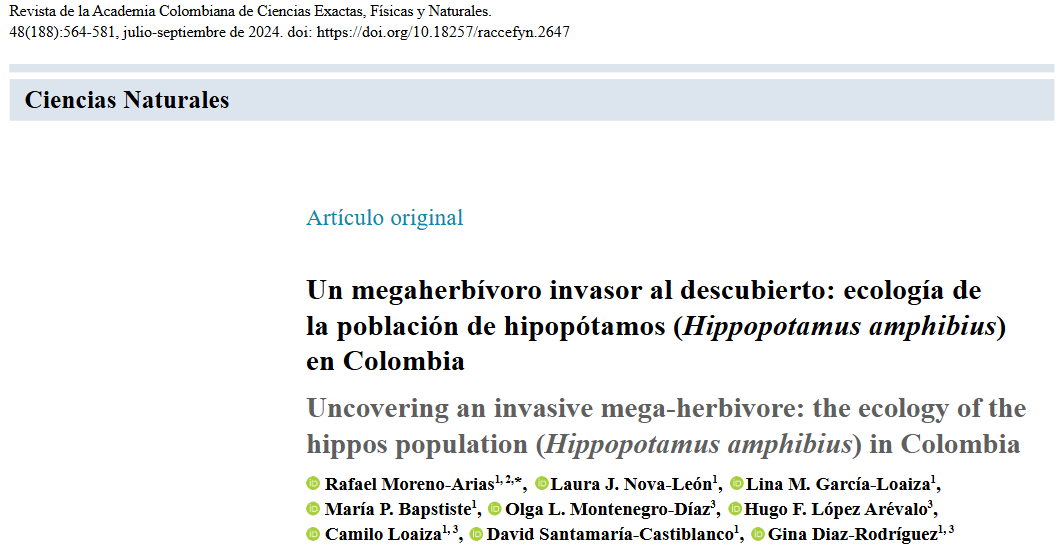Open ORCID icon beside Rafael Moreno-Arias
Screen dimensions: 1064x551
coord(313,483)
